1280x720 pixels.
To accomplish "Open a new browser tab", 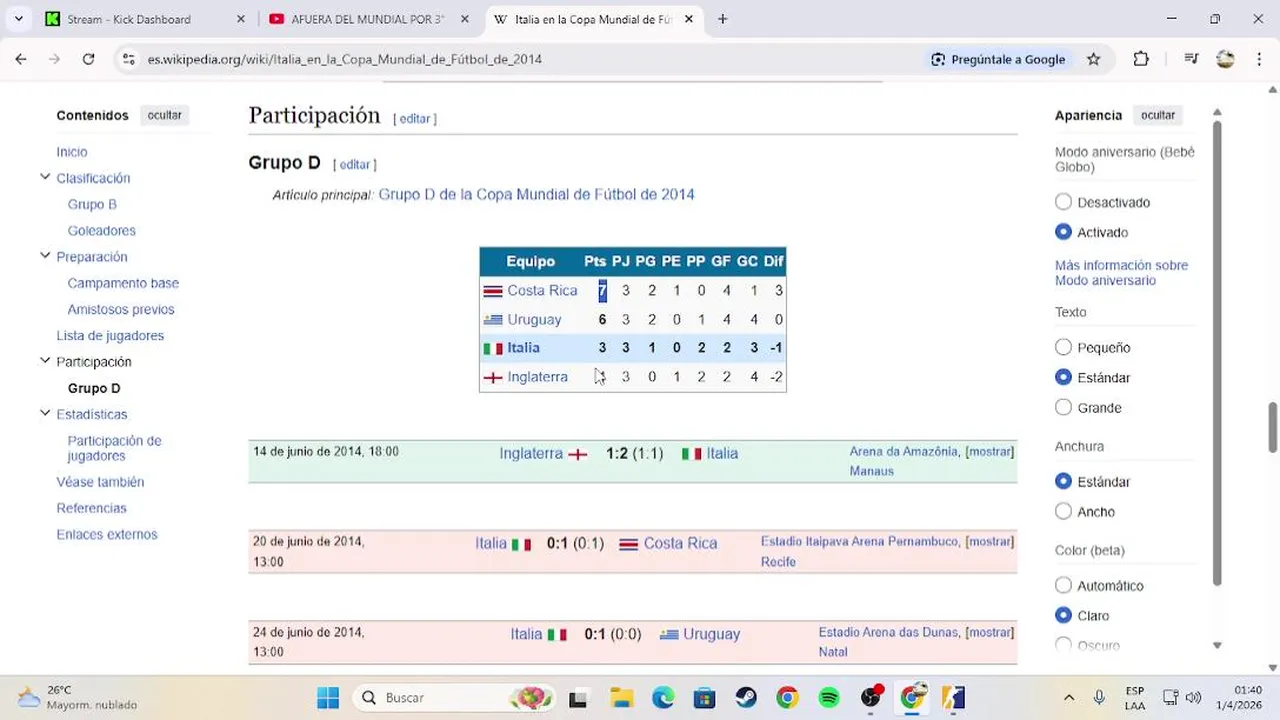I will [722, 19].
